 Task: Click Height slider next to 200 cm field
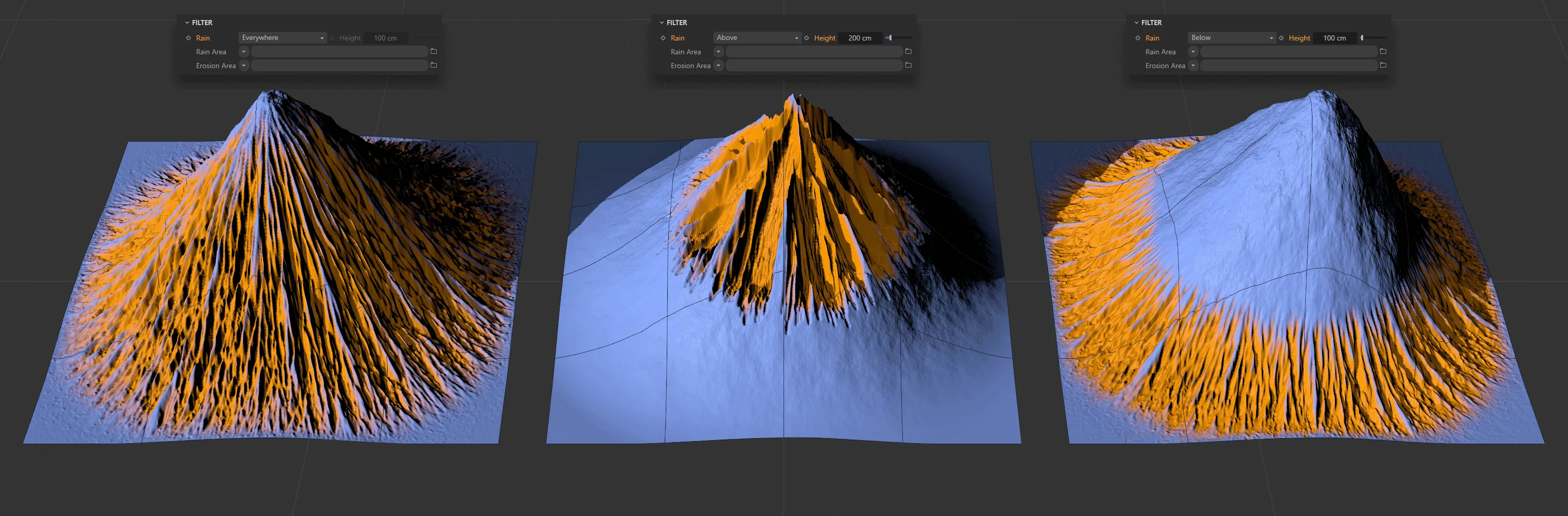(898, 38)
